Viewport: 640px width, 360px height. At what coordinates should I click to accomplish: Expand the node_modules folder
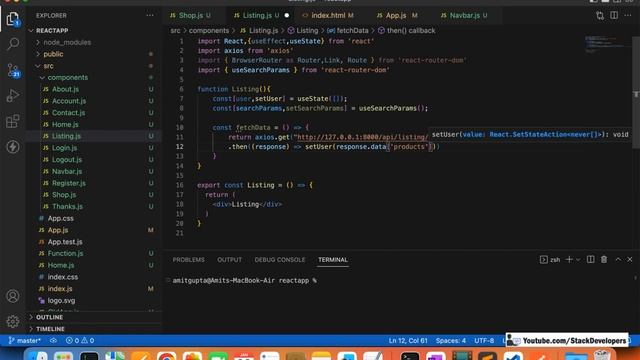click(x=67, y=42)
